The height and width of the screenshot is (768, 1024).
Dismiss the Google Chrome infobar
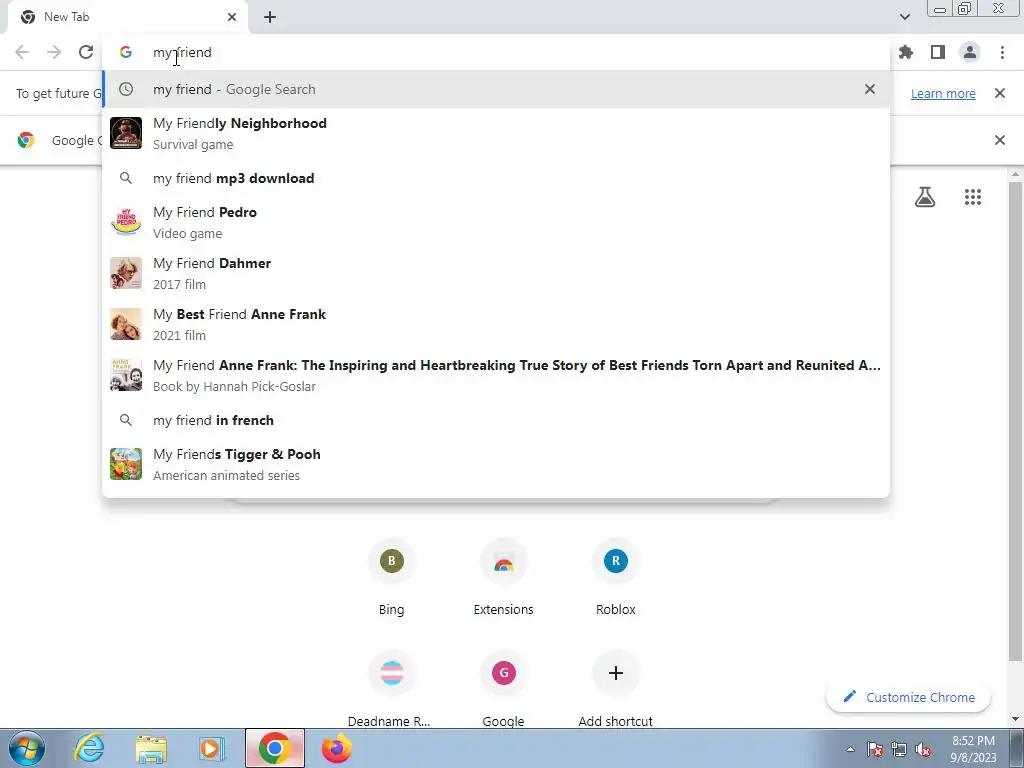click(999, 140)
